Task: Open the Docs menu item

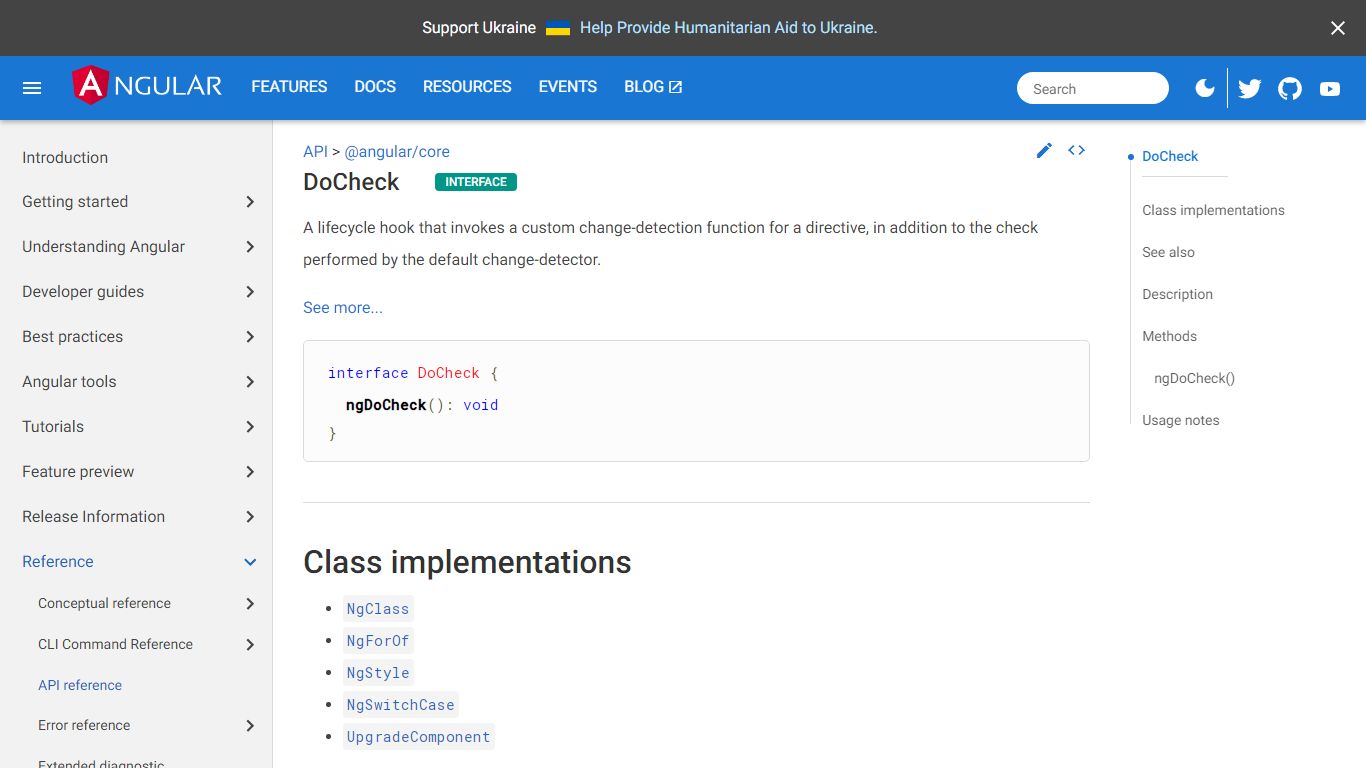Action: tap(375, 87)
